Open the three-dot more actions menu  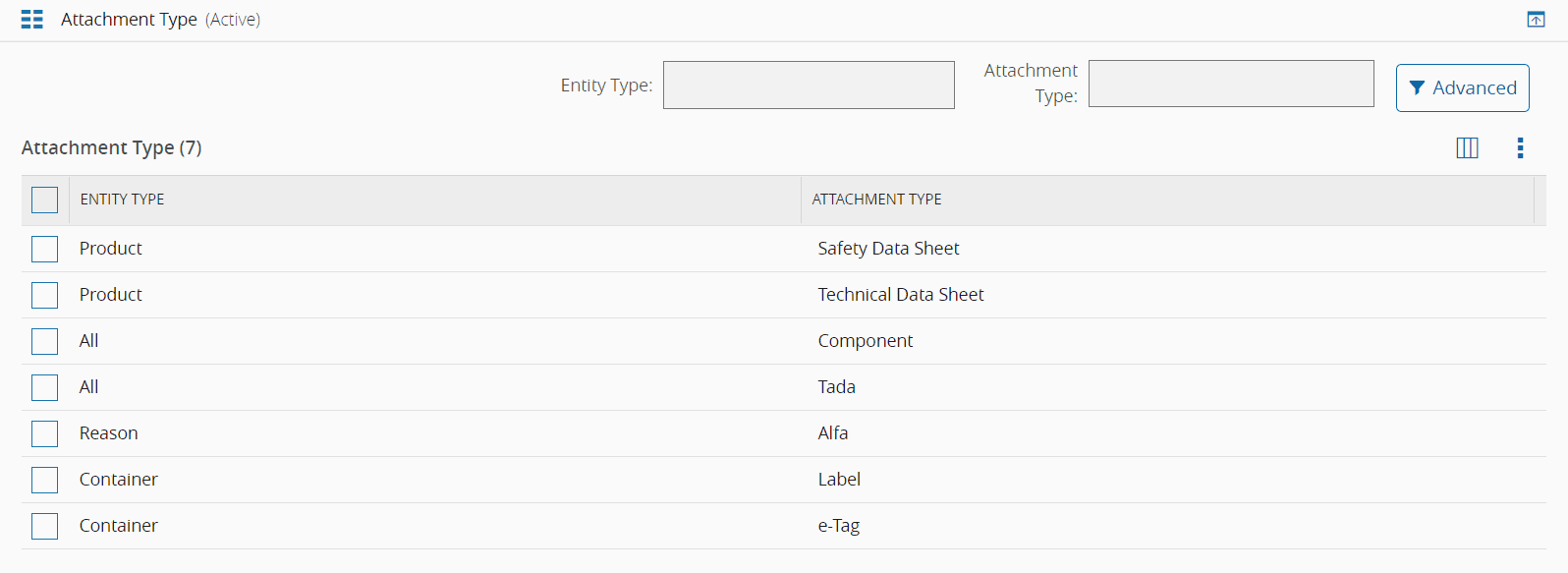(x=1520, y=148)
